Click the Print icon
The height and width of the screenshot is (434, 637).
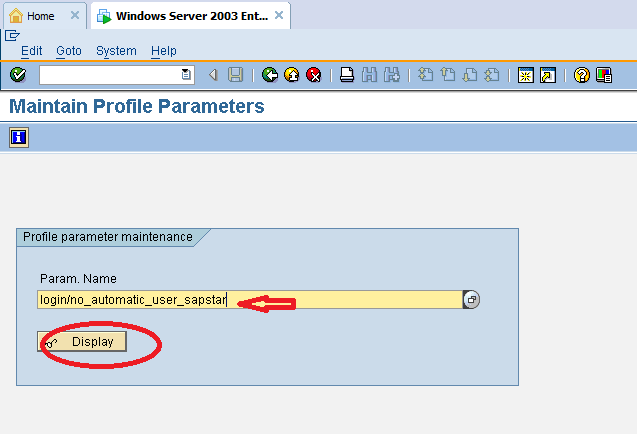pyautogui.click(x=347, y=75)
